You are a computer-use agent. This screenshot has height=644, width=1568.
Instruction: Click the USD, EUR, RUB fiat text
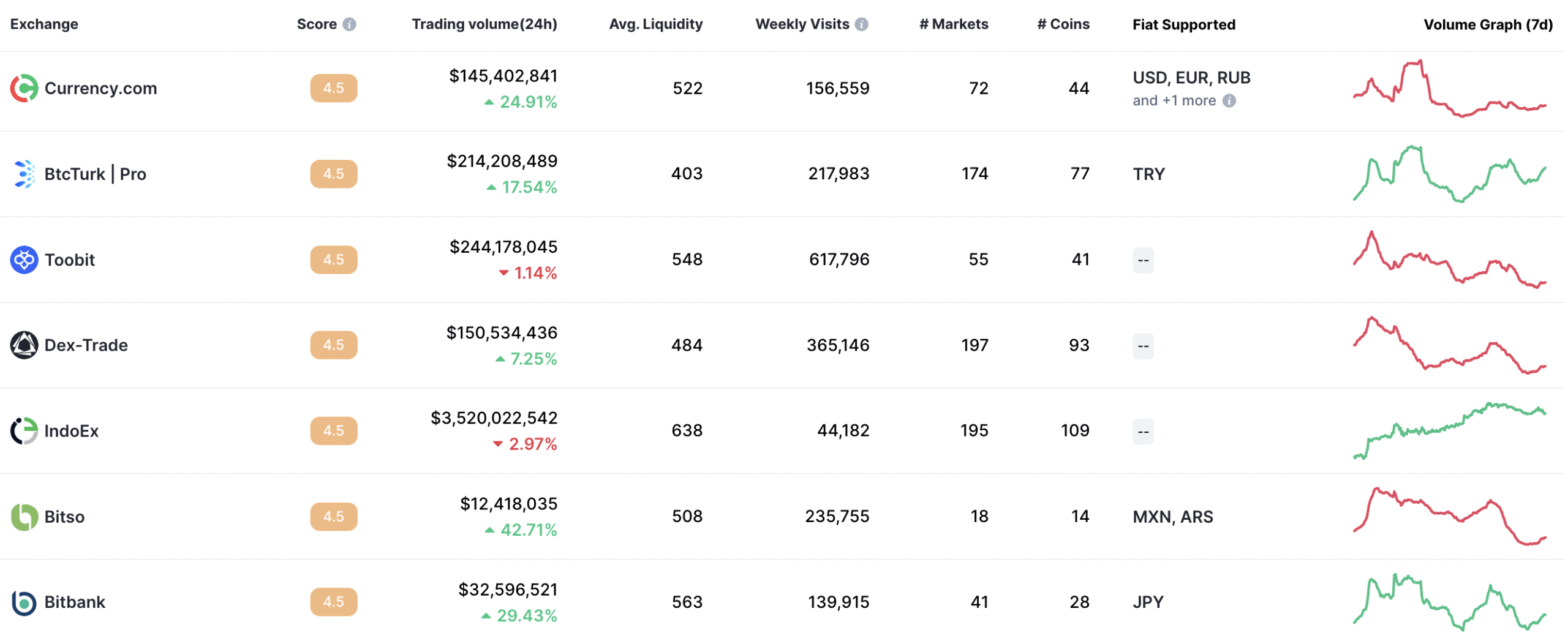click(1191, 78)
